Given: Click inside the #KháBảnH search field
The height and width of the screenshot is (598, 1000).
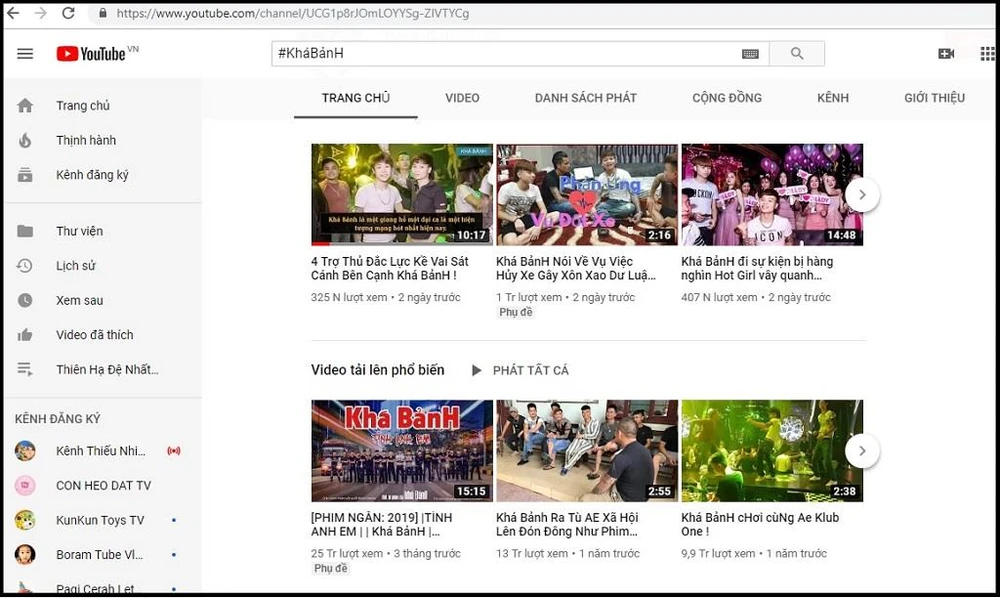Looking at the screenshot, I should pyautogui.click(x=500, y=54).
